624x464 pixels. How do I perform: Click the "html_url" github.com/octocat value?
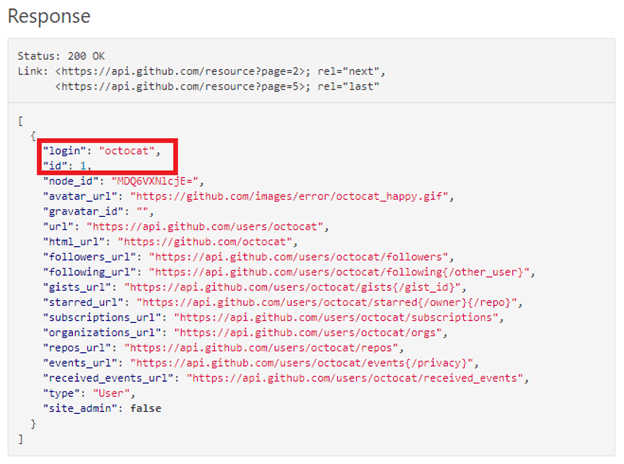click(205, 242)
